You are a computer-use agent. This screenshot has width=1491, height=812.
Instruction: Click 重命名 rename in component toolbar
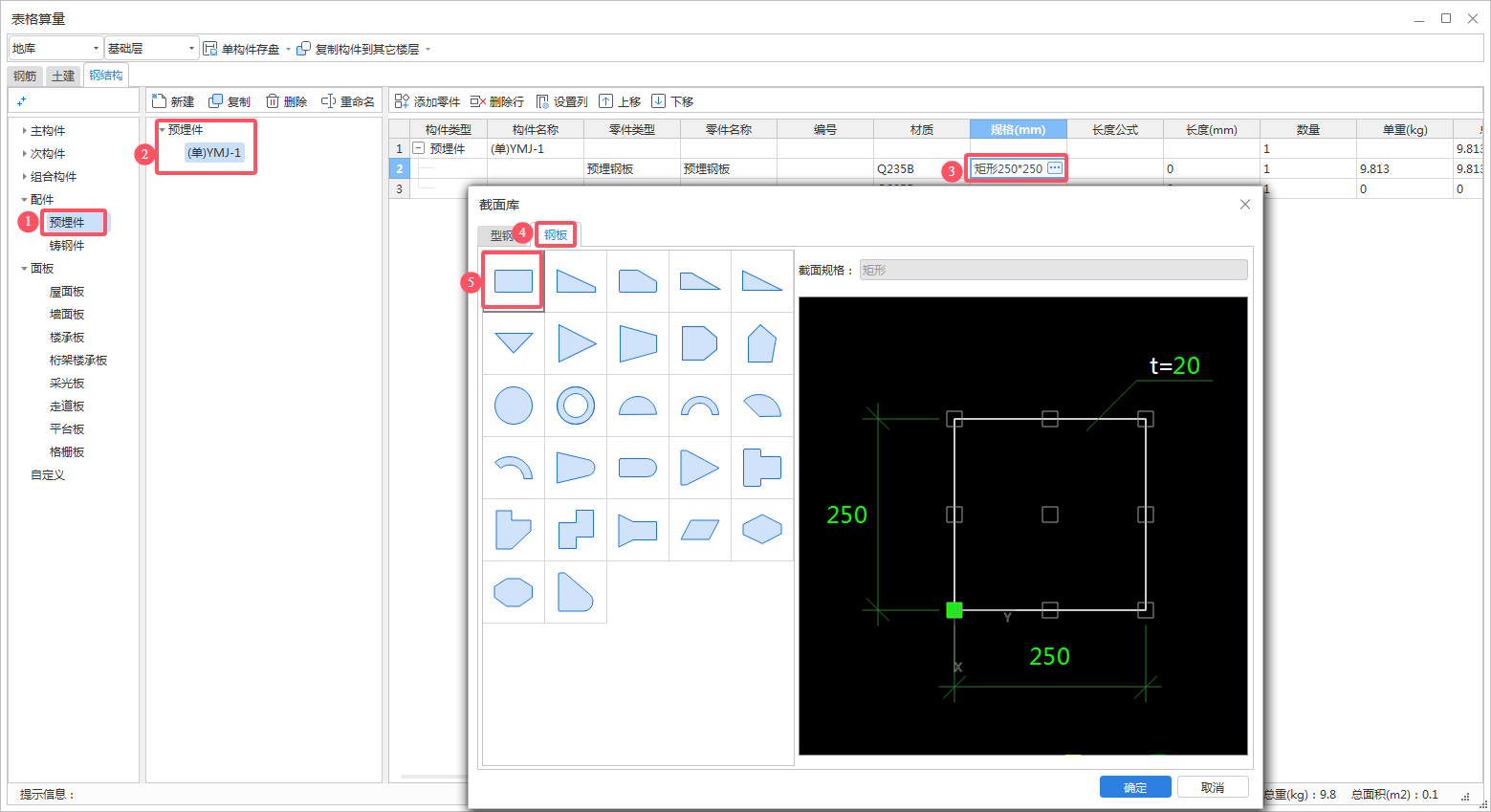click(x=348, y=101)
